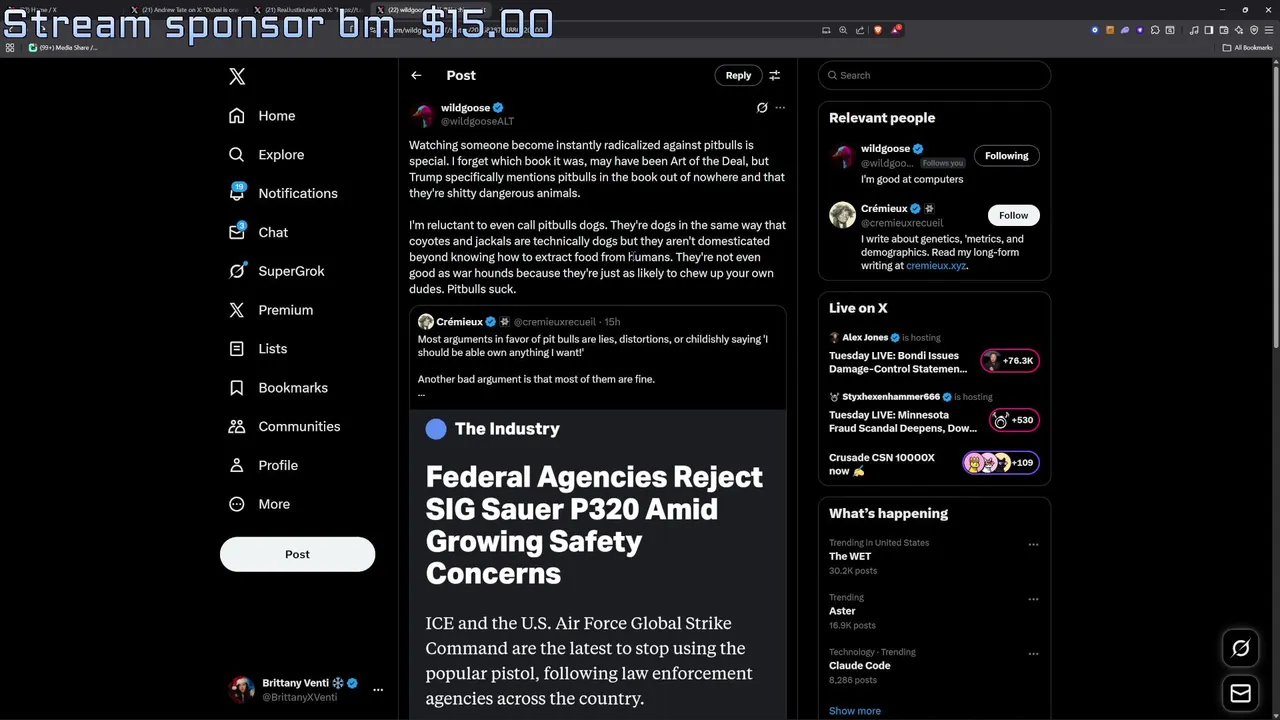Open SuperGrok in the sidebar
The width and height of the screenshot is (1280, 720).
point(276,271)
